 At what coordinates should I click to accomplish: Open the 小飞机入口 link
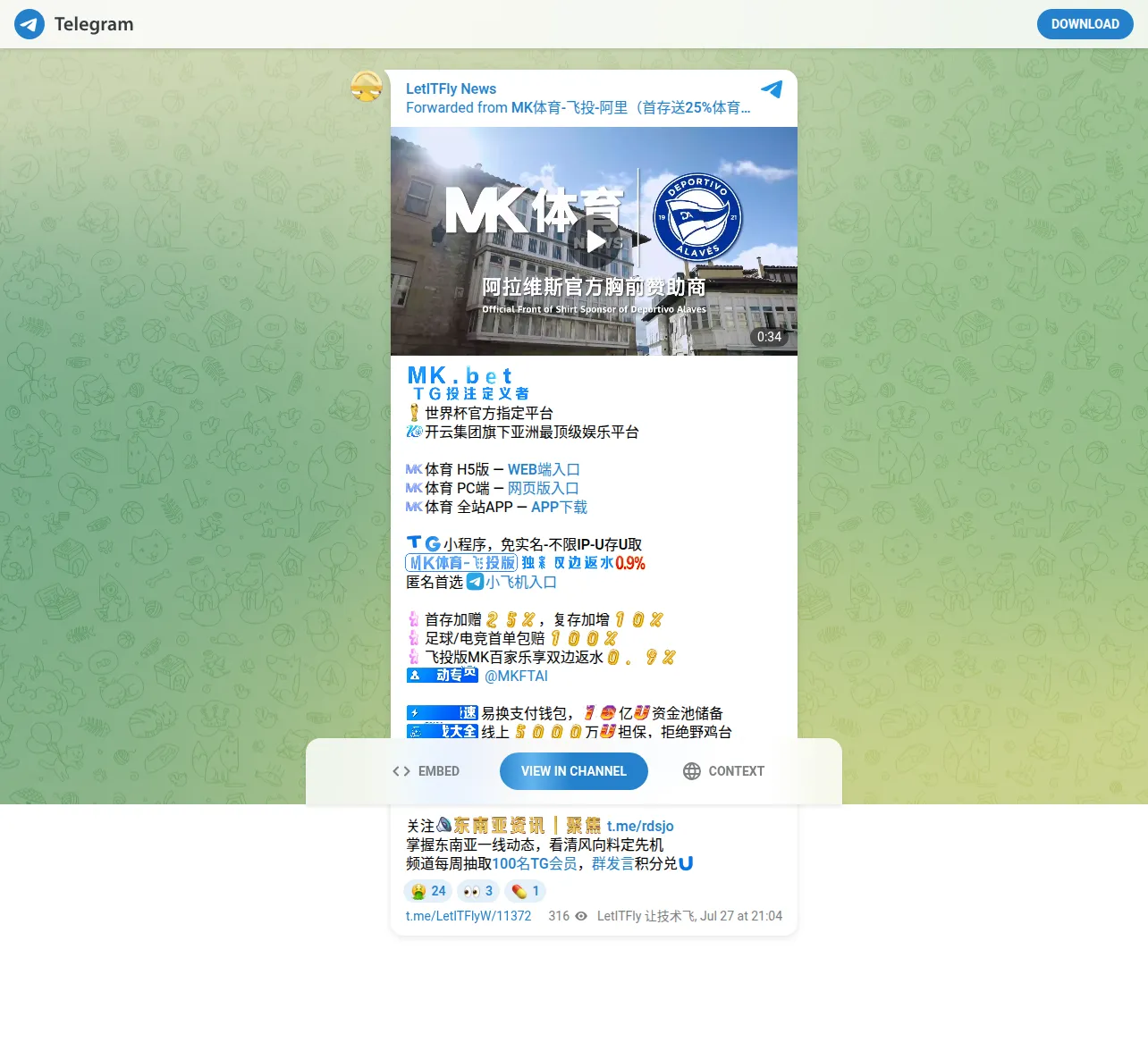pos(521,582)
